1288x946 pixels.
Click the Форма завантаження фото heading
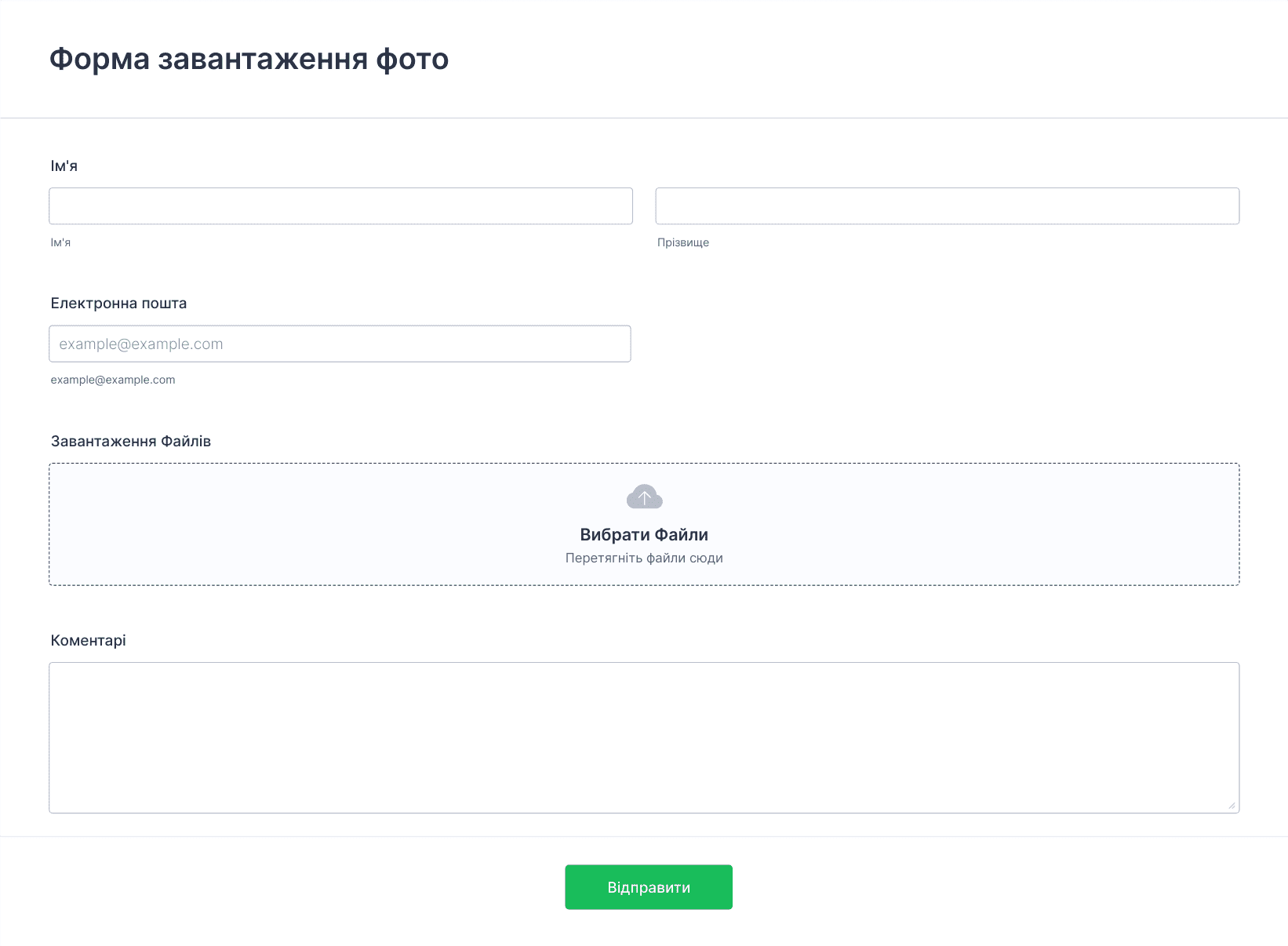249,60
